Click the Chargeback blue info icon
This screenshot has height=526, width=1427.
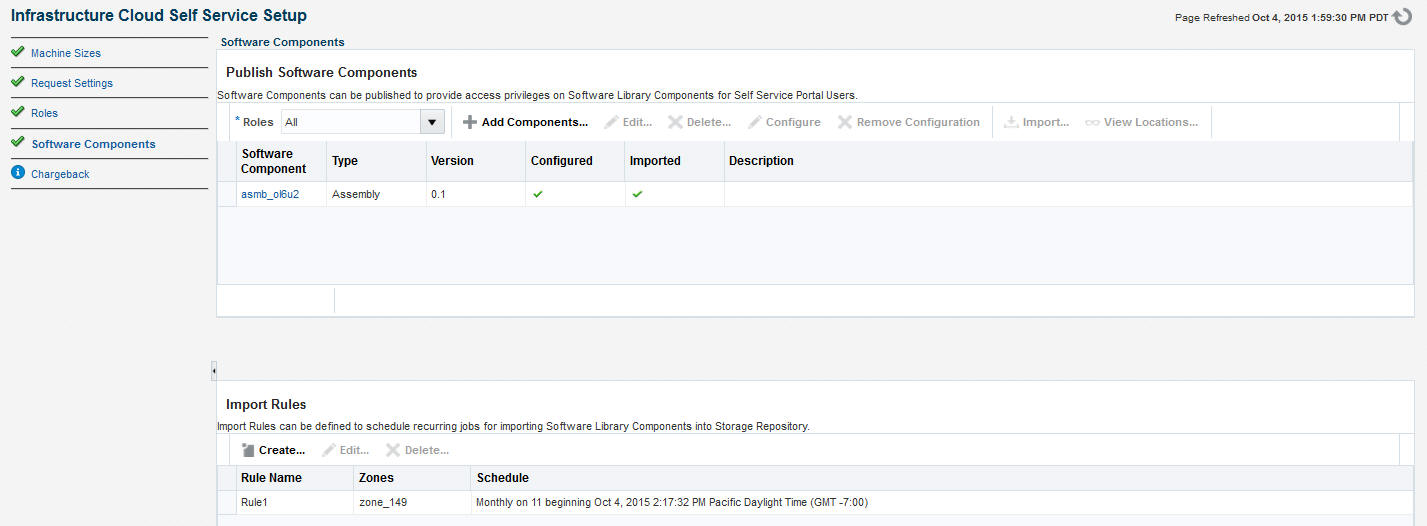point(18,173)
